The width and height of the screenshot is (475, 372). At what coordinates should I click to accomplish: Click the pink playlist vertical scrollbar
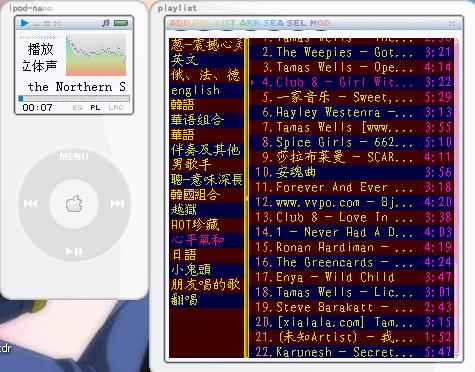click(x=456, y=198)
